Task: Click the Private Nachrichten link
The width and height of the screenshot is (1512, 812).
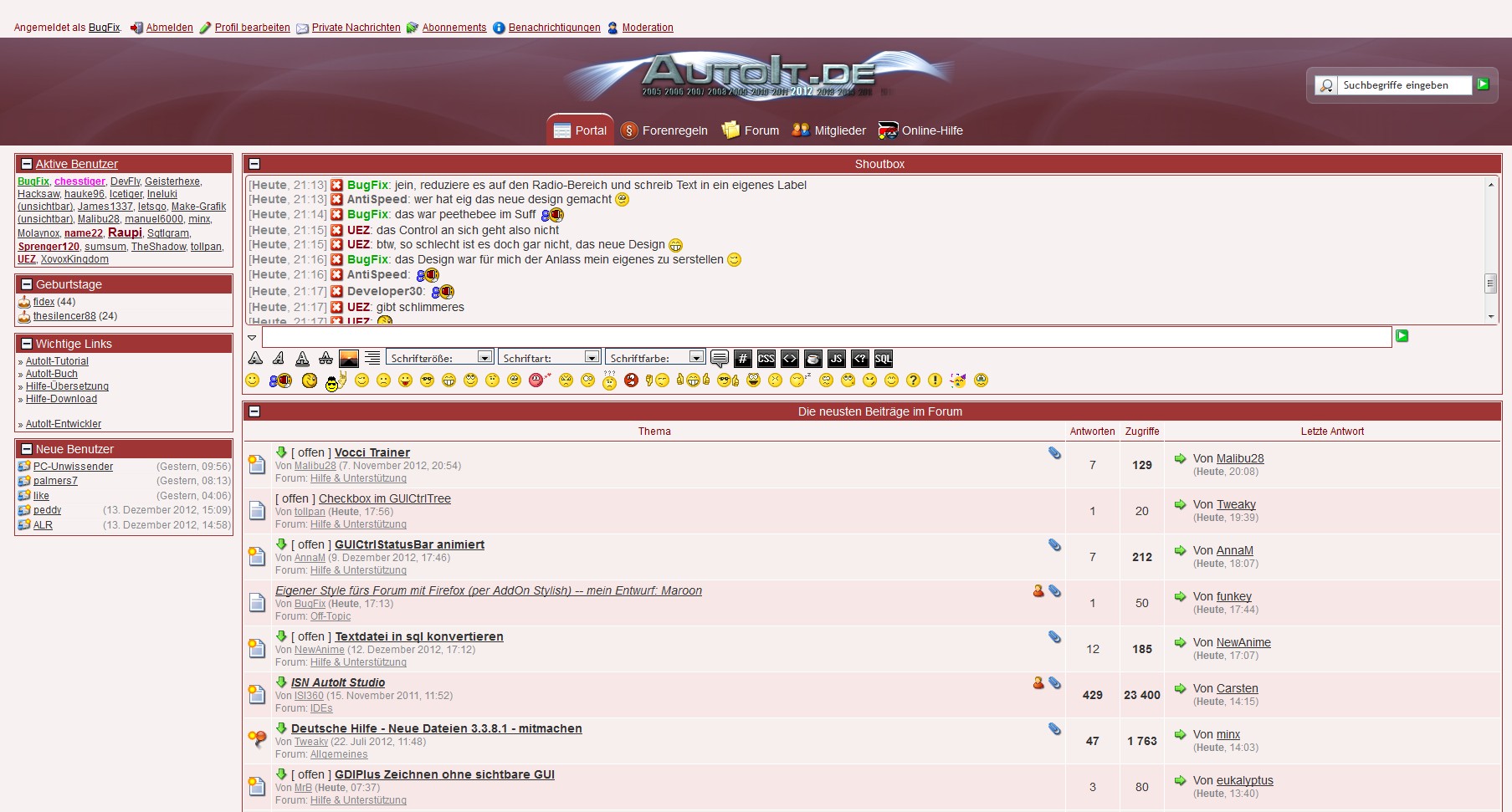Action: 356,28
